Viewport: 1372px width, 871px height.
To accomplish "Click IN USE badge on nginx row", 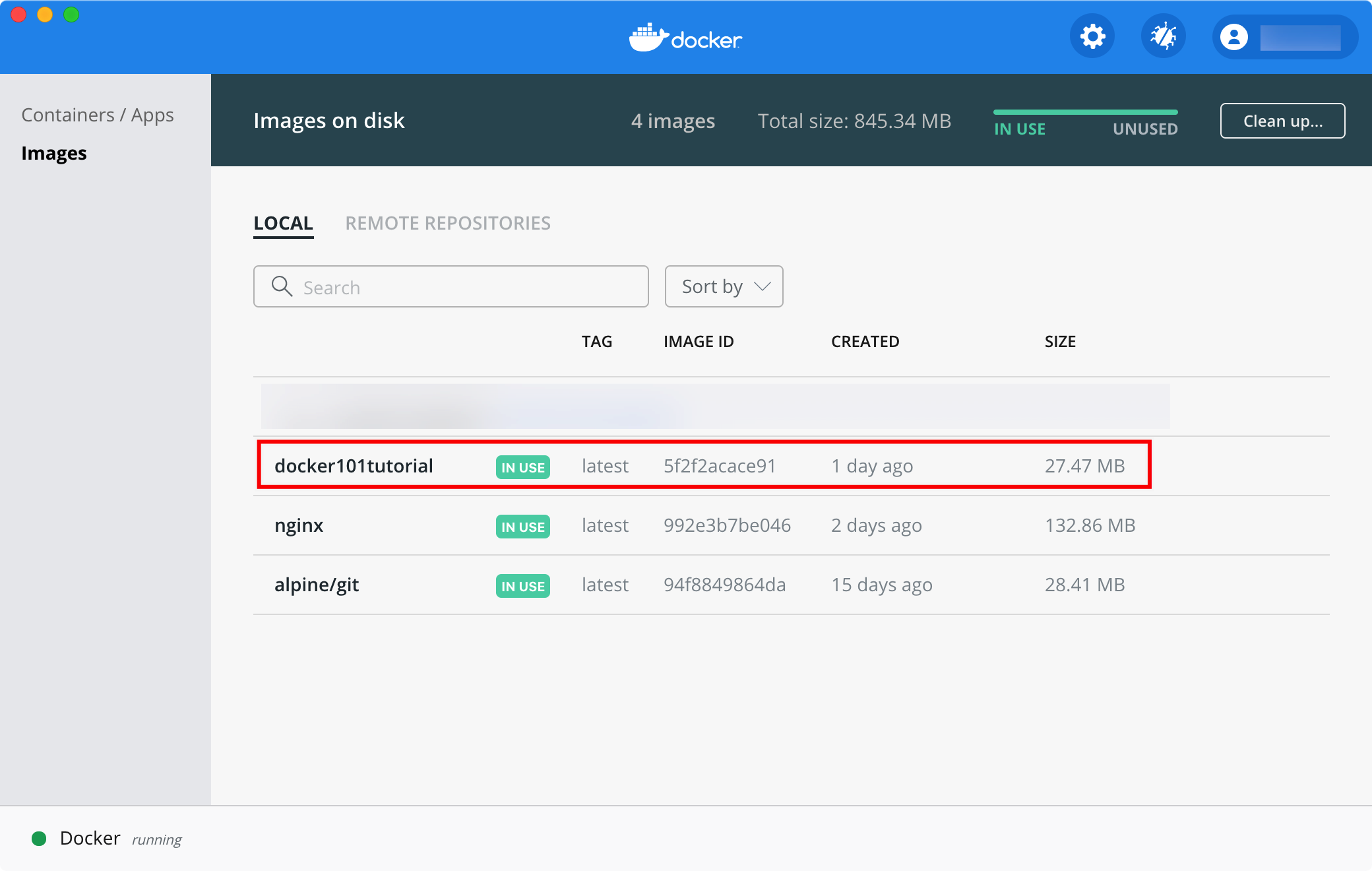I will [x=522, y=527].
